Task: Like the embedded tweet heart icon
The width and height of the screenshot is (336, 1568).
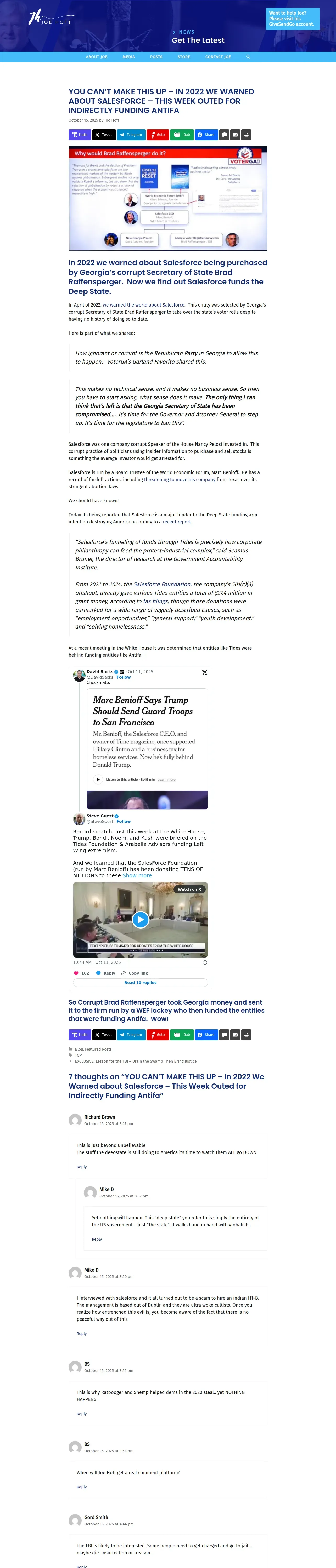Action: [x=76, y=973]
